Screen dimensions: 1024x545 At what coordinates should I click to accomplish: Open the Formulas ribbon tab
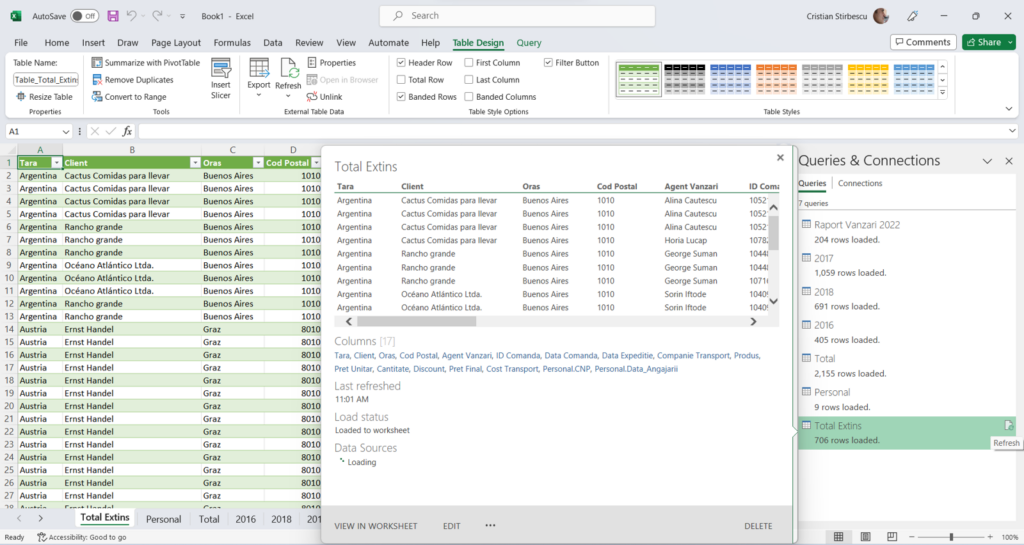(x=232, y=42)
